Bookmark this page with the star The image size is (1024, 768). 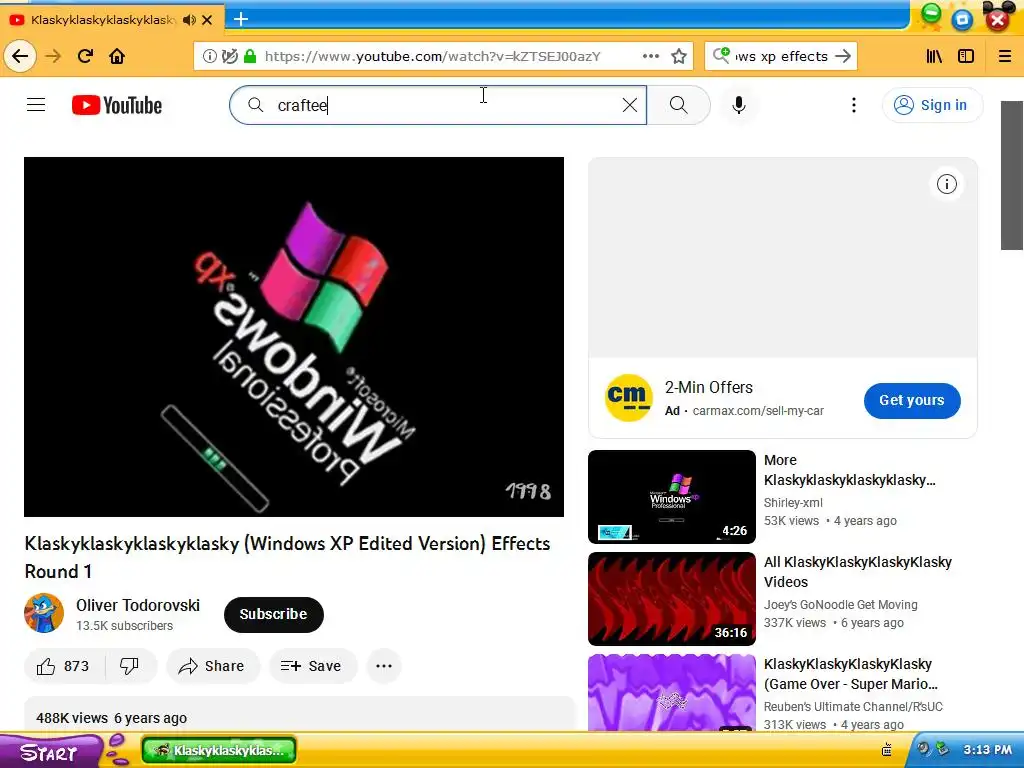tap(679, 56)
